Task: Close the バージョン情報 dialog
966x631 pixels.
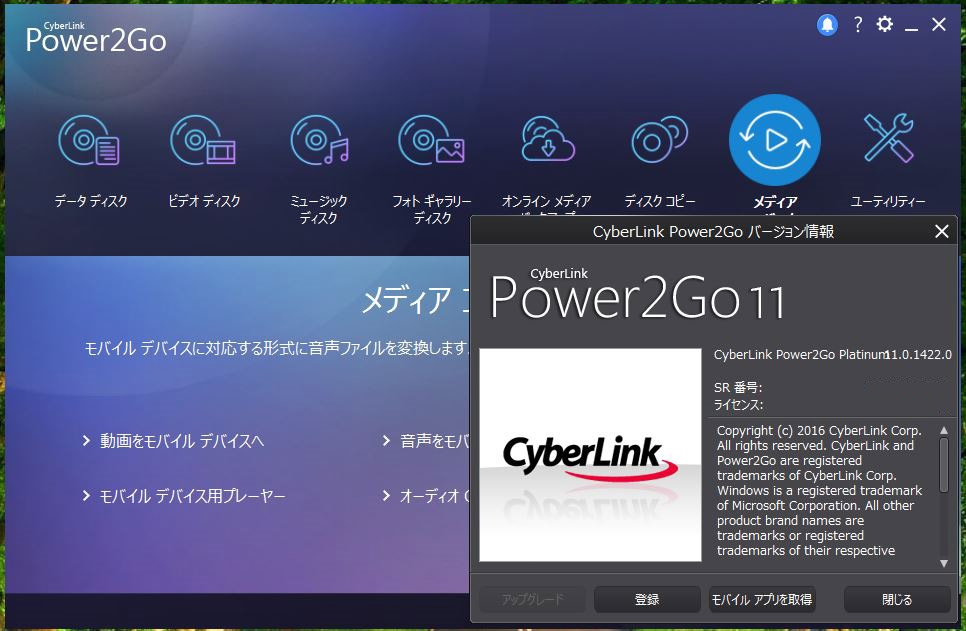Action: pyautogui.click(x=941, y=231)
